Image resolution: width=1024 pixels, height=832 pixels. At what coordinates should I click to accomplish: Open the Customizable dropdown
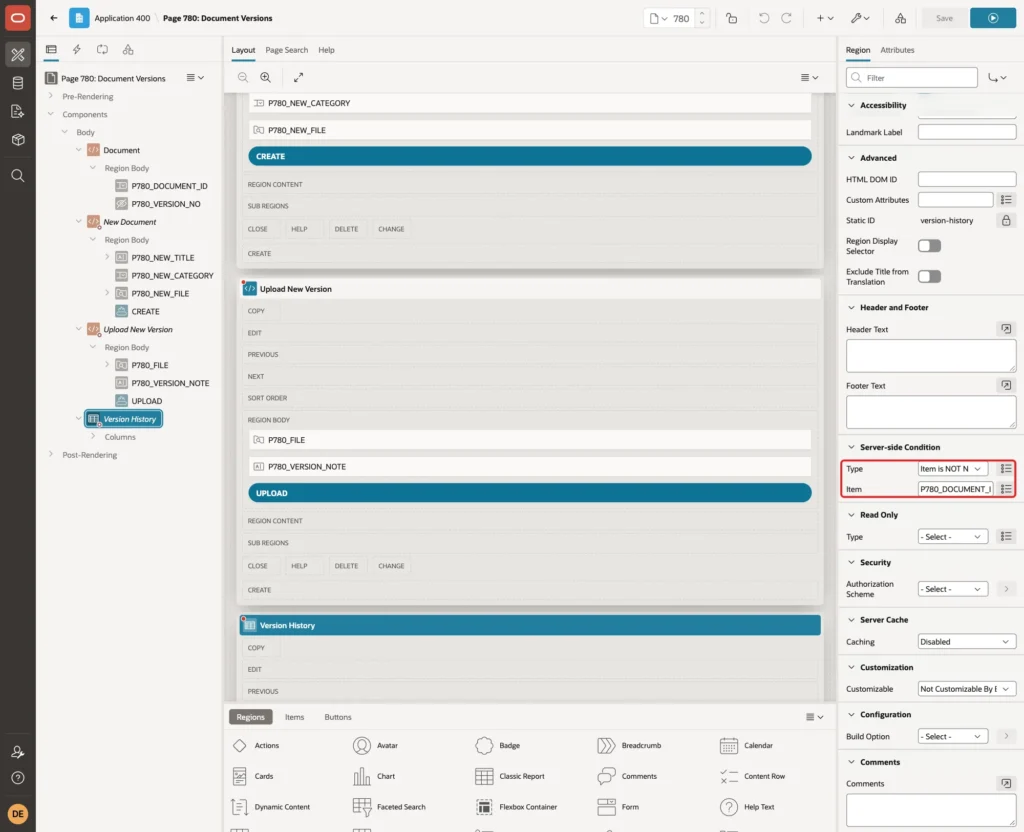click(x=967, y=689)
